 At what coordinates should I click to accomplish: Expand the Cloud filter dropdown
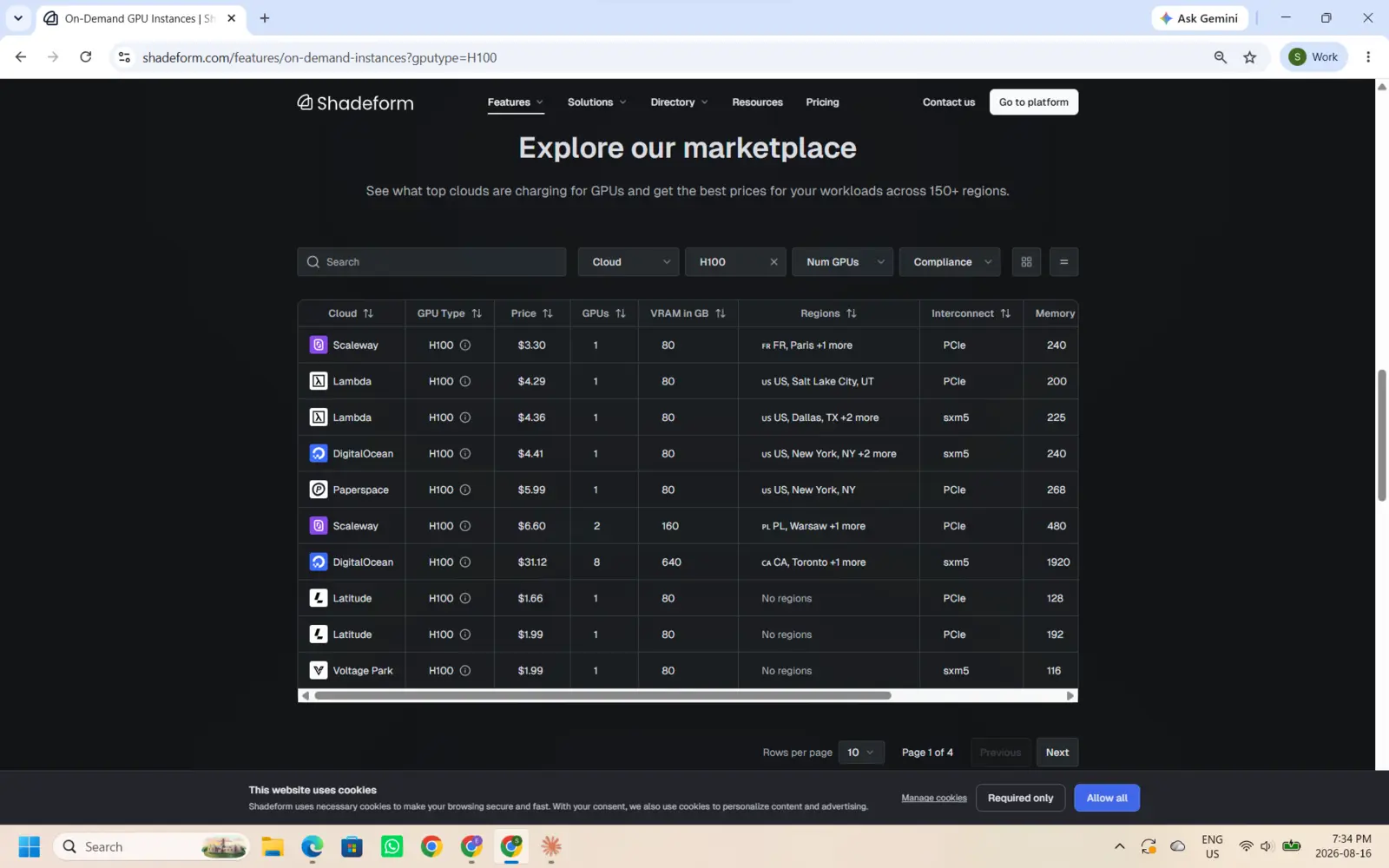[629, 262]
